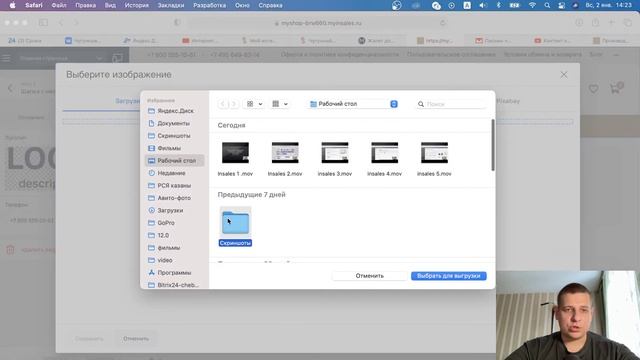
Task: Select insales 5.mov thumbnail
Action: 434,153
